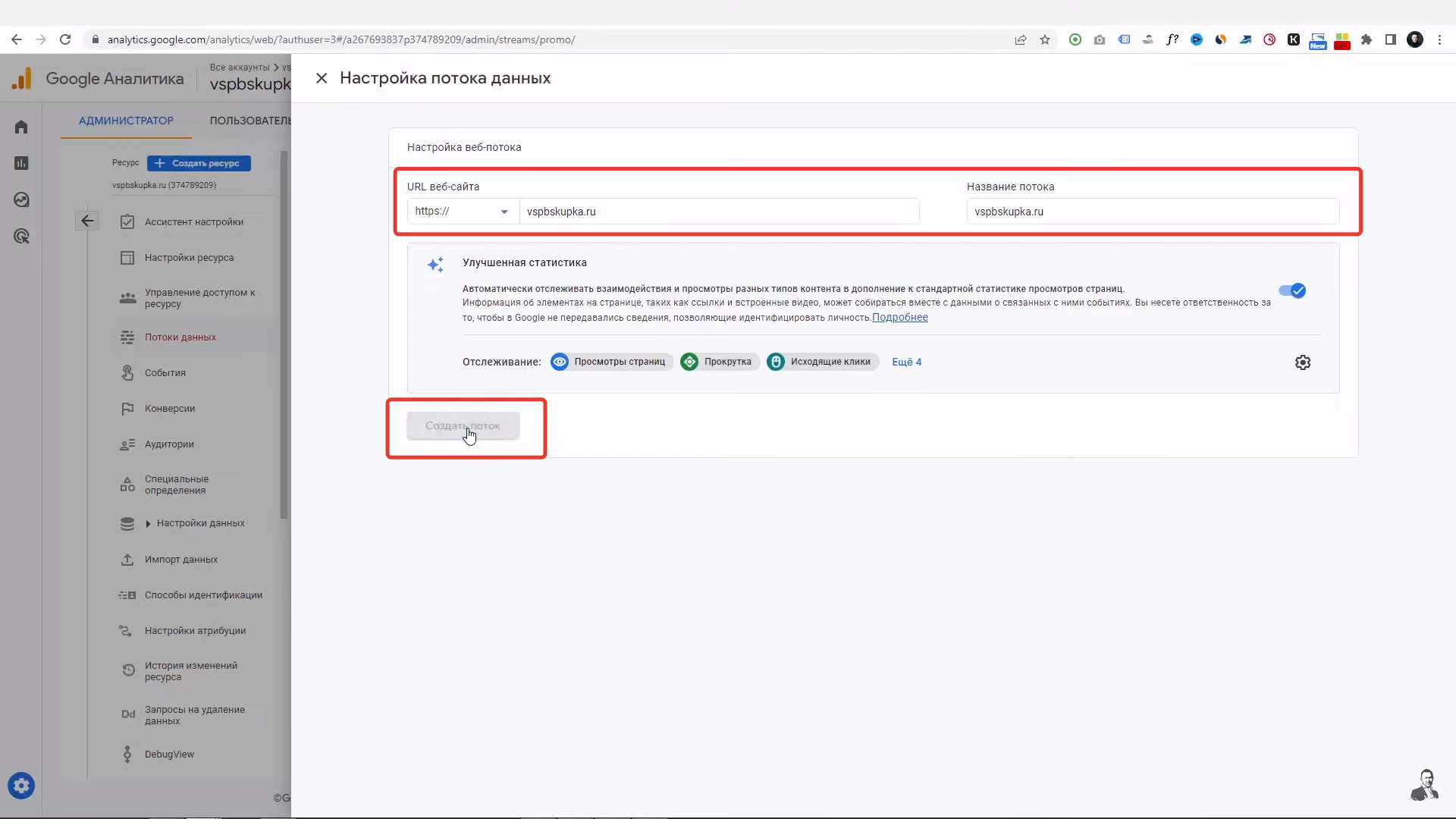Open Управление доступом к ресурсу item
Viewport: 1456px width, 819px height.
click(x=199, y=298)
